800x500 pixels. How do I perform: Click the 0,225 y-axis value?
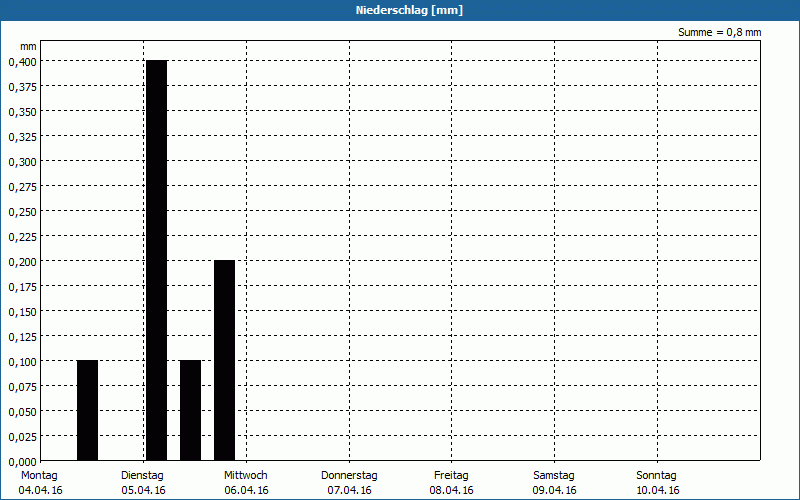pos(22,237)
